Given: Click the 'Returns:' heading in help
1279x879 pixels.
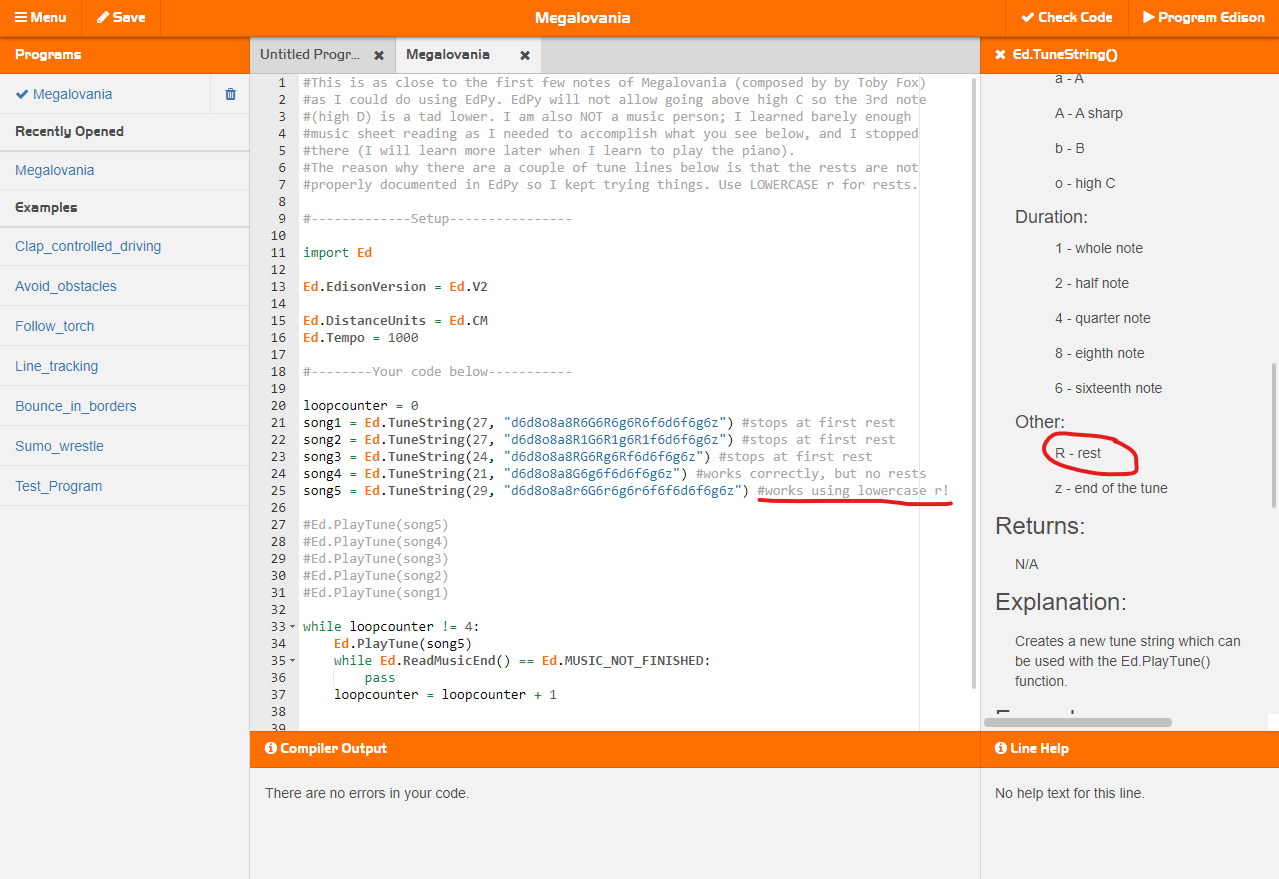Looking at the screenshot, I should point(1039,526).
